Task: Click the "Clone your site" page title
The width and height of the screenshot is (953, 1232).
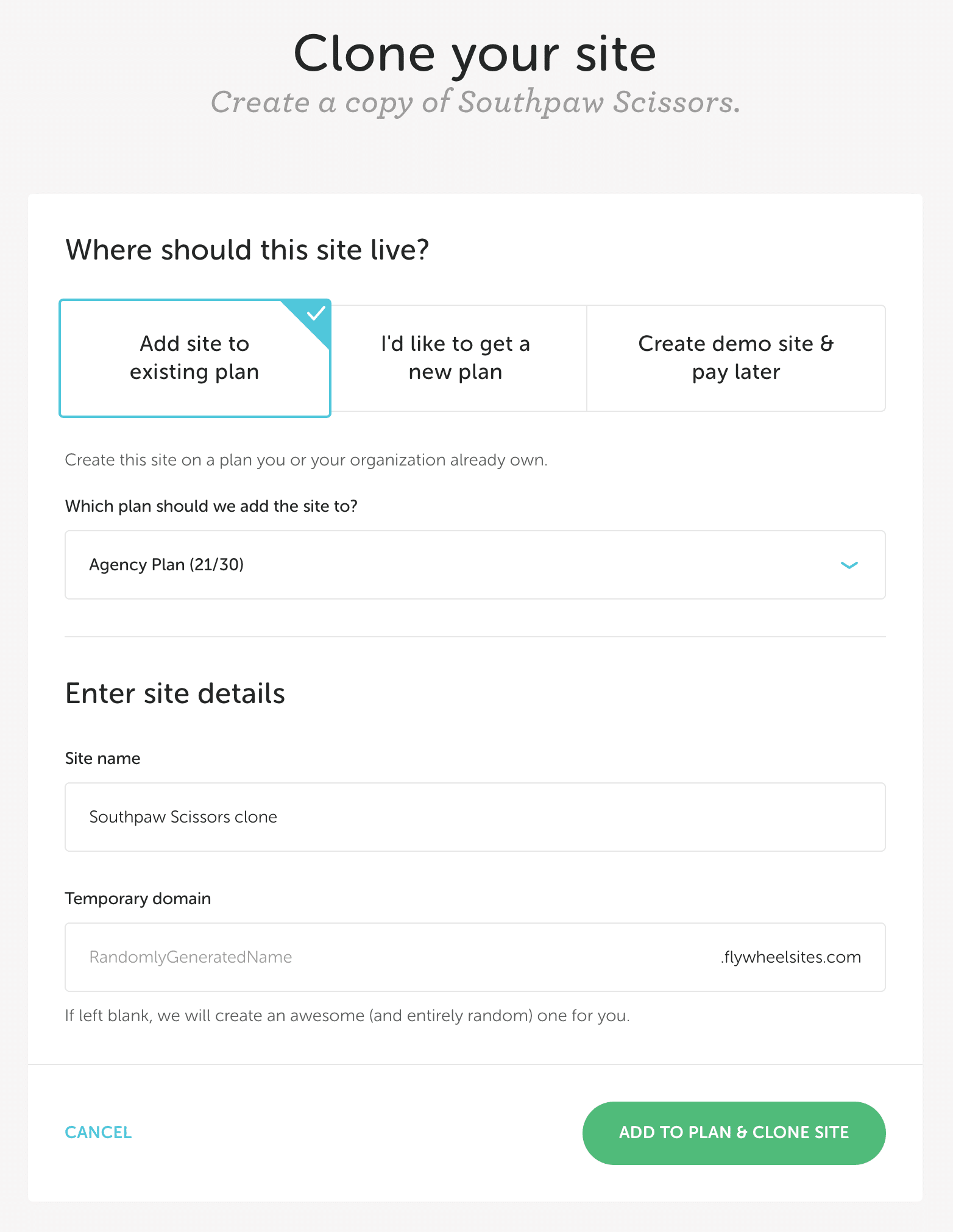Action: coord(475,54)
